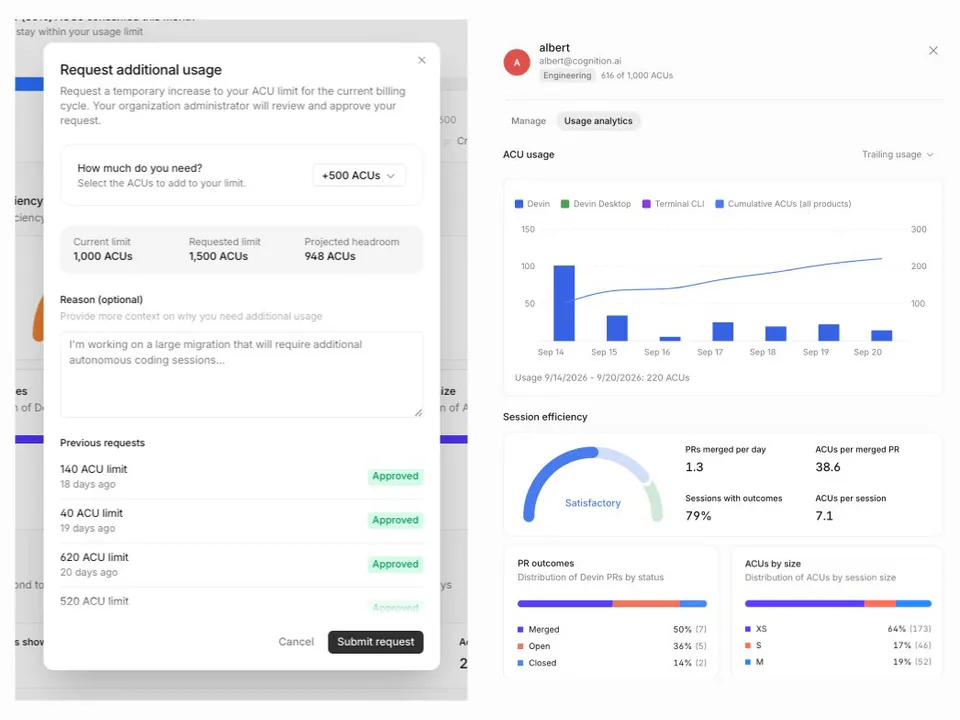The height and width of the screenshot is (720, 960).
Task: Click albert's red avatar icon
Action: click(517, 62)
